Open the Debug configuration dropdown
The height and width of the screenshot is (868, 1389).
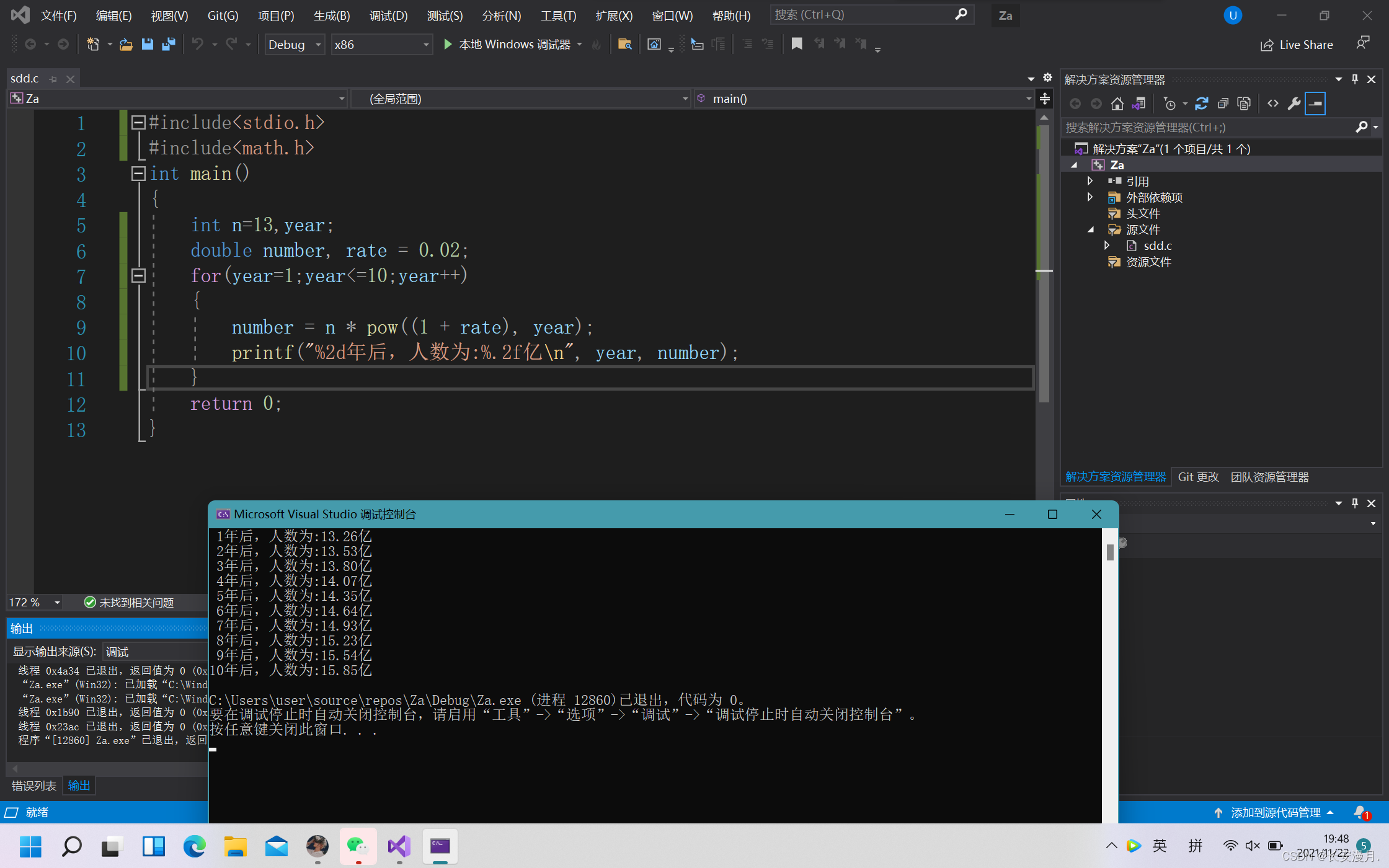295,45
